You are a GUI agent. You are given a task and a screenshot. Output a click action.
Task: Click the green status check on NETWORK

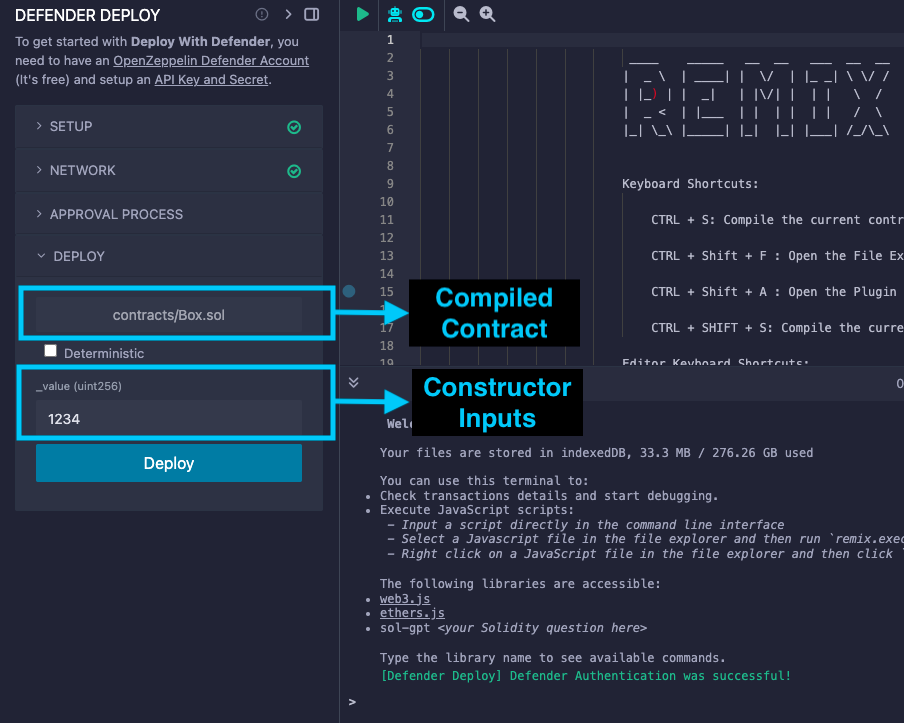coord(294,170)
